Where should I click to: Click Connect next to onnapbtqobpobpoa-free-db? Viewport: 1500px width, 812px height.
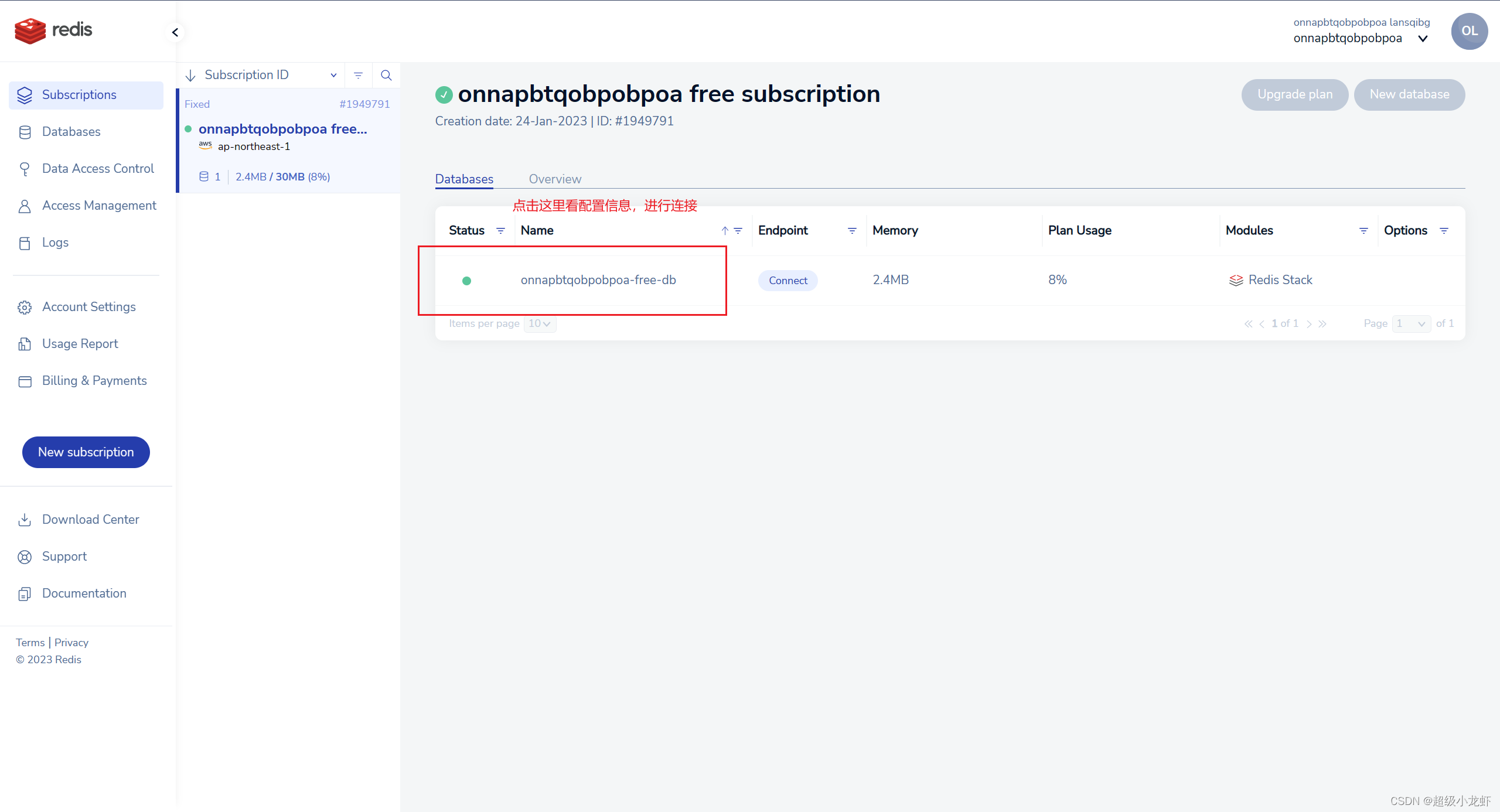787,280
